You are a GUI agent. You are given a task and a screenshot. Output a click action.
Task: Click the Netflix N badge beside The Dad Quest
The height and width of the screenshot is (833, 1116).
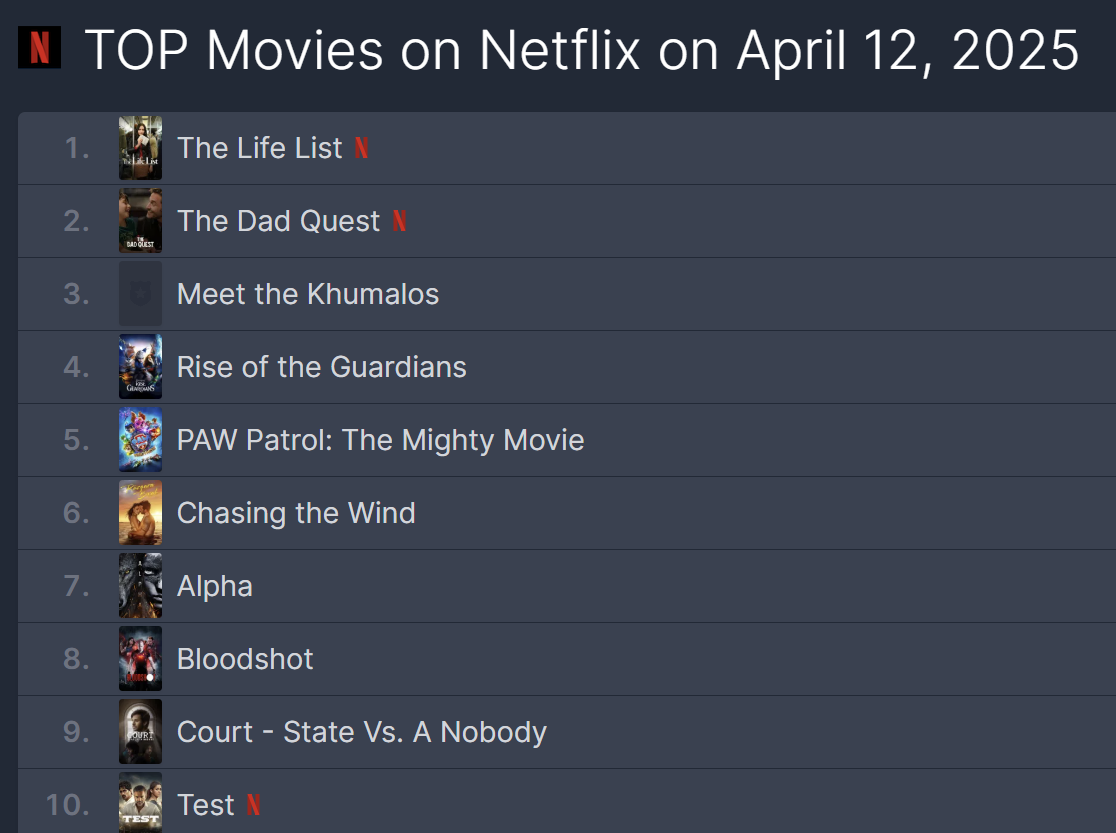coord(399,221)
